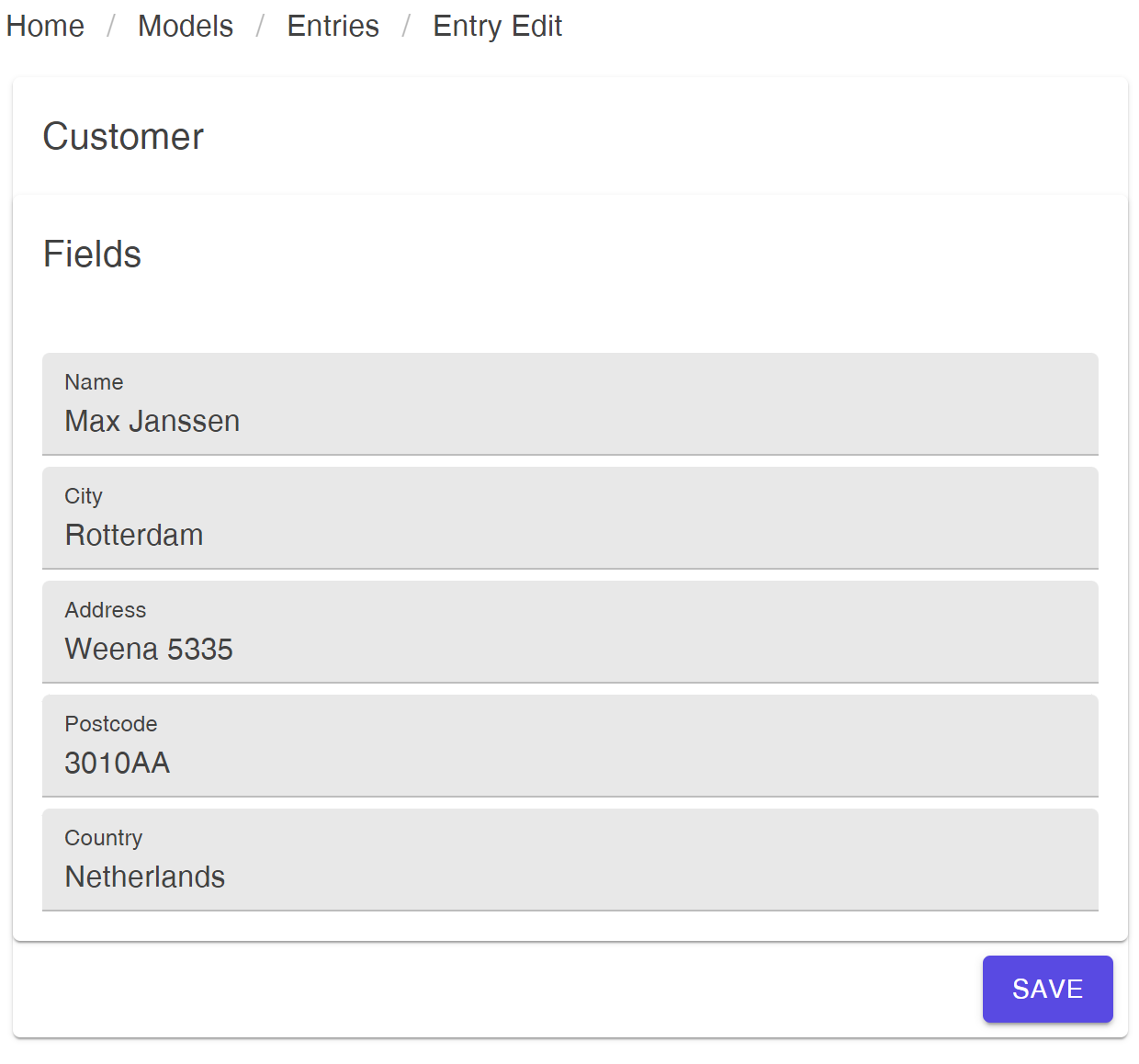Screen dimensions: 1139x1064
Task: Go to the Home breadcrumb link
Action: coord(45,26)
